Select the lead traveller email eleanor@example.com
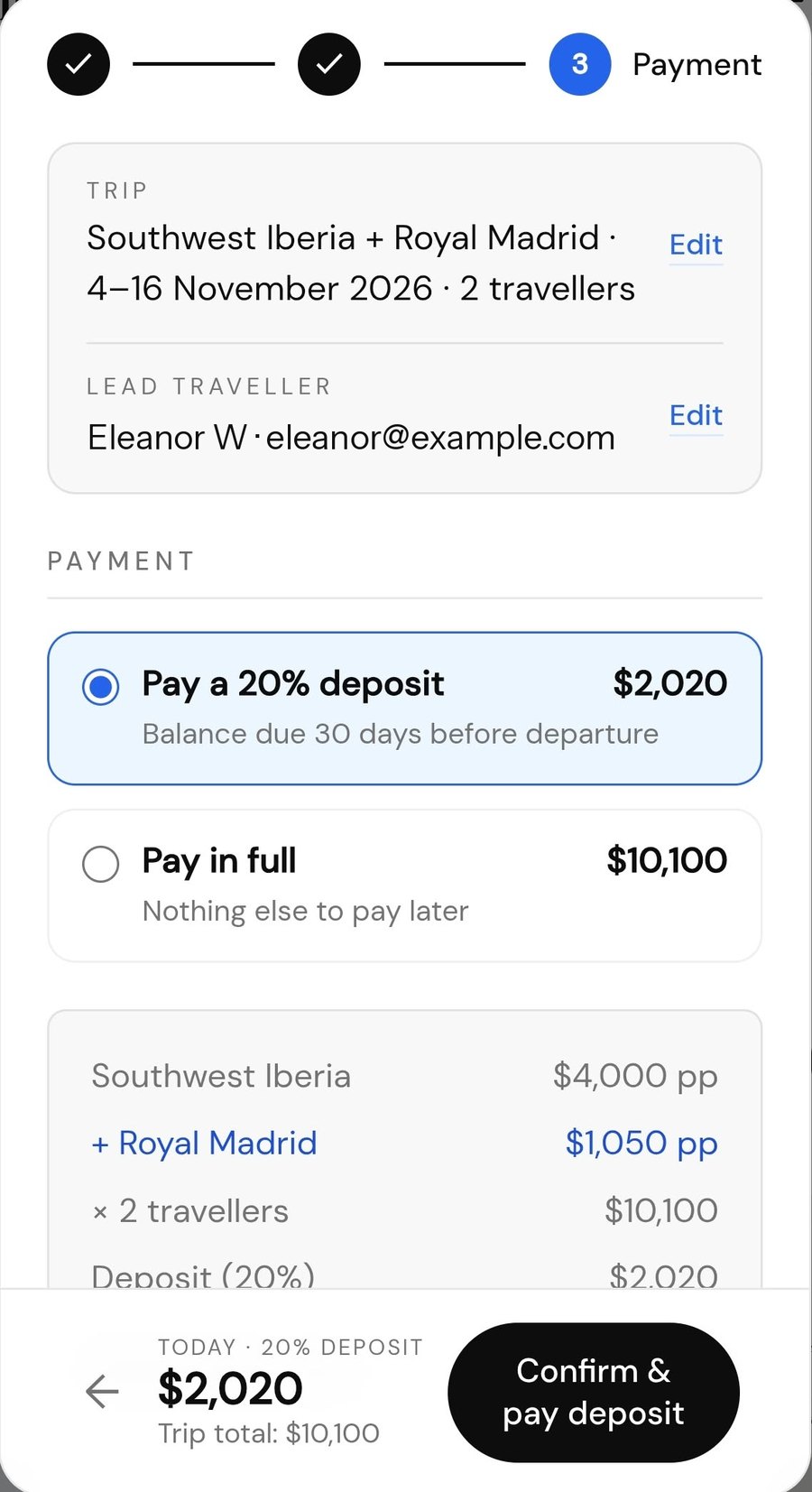812x1492 pixels. (440, 438)
